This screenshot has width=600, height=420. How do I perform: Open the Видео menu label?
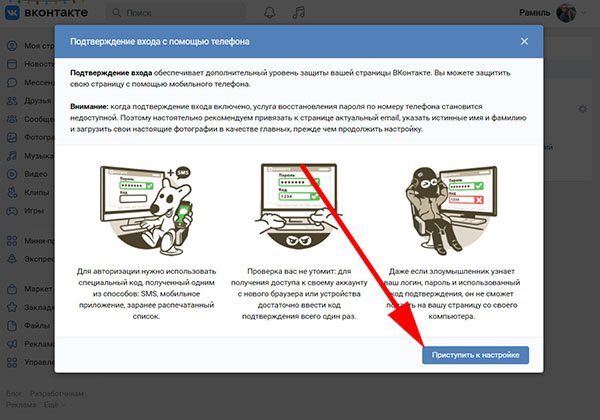tap(36, 174)
